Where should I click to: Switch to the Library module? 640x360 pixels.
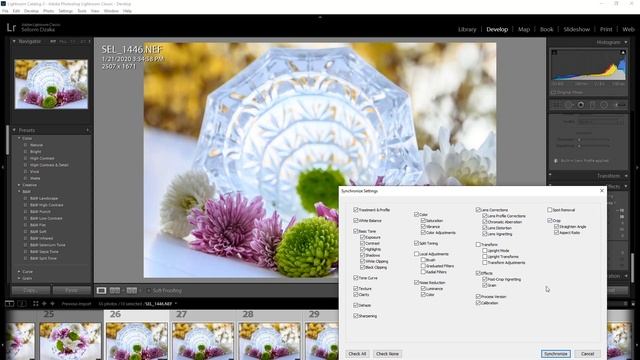(467, 29)
